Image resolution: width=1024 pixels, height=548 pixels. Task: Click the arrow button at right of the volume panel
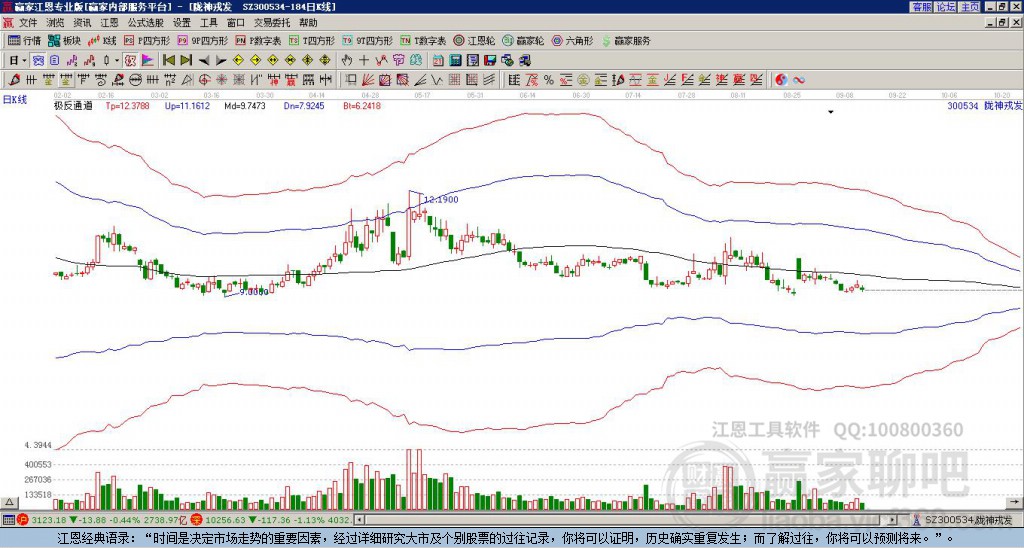tap(1015, 502)
